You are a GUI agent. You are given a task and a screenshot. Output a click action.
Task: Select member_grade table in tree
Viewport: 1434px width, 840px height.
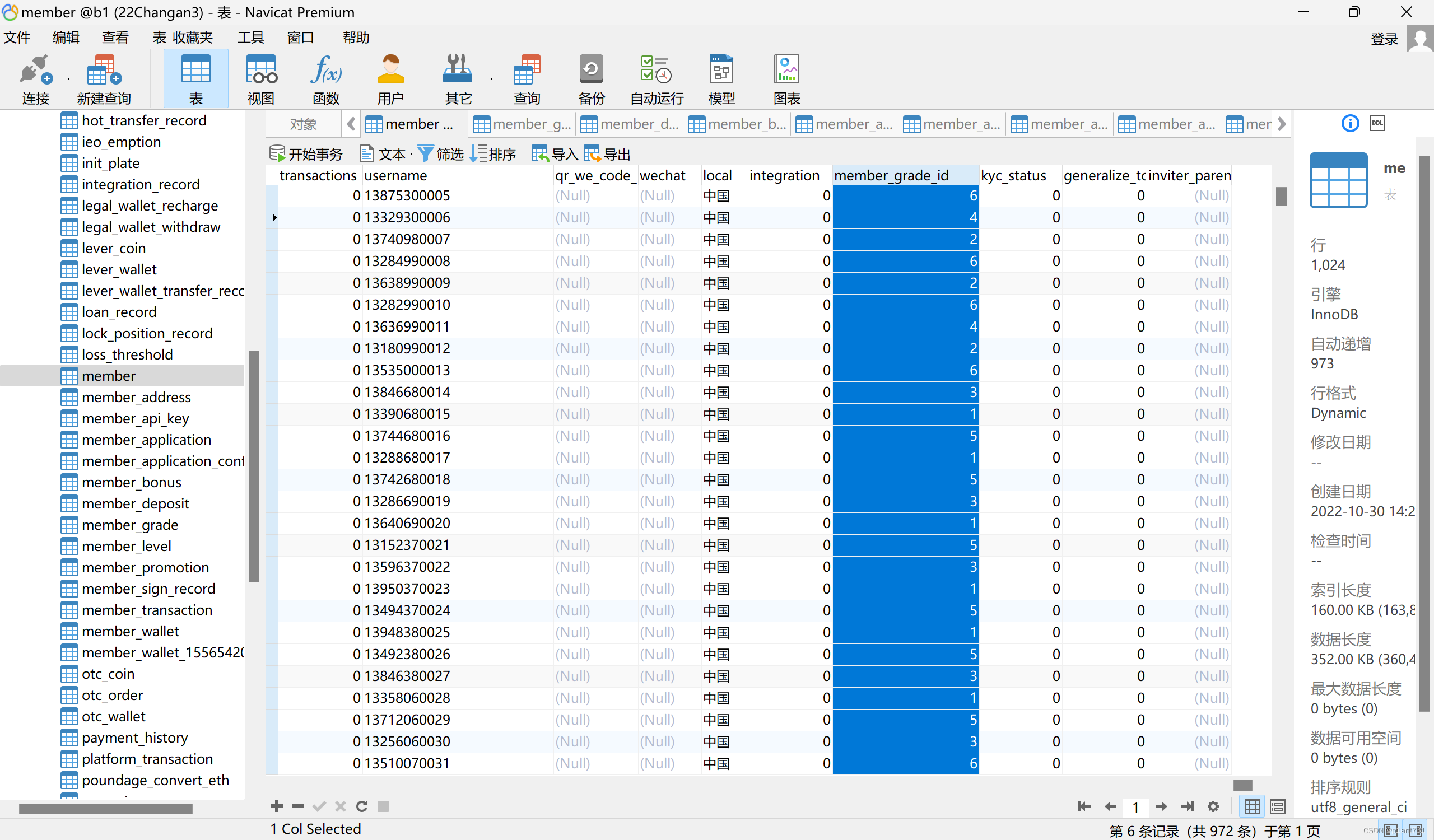point(130,524)
